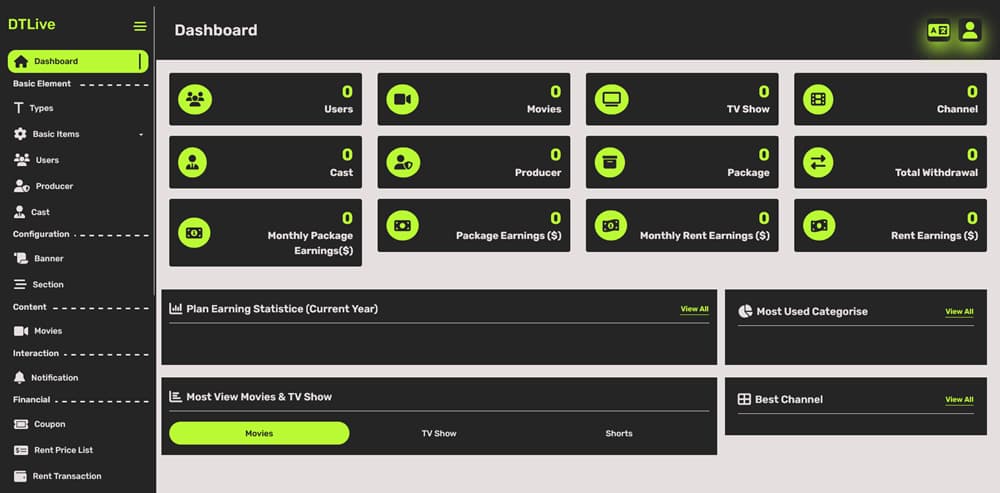The width and height of the screenshot is (1000, 493).
Task: Toggle the sidebar with hamburger menu
Action: (140, 26)
